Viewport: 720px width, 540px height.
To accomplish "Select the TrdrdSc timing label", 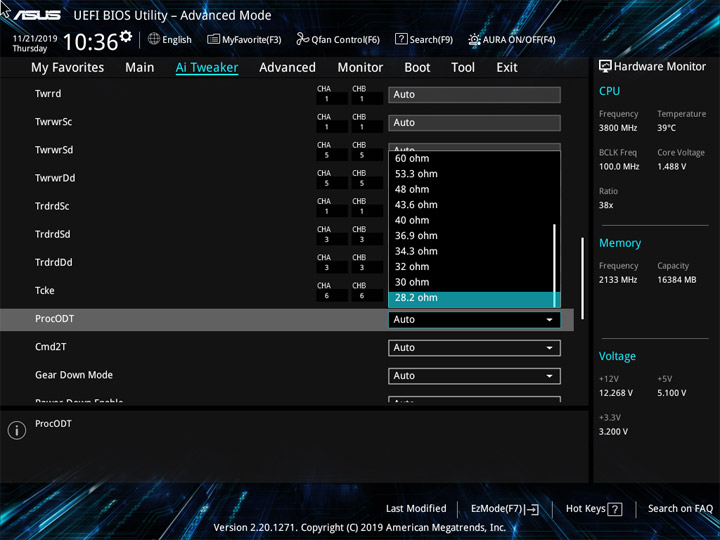I will (52, 206).
